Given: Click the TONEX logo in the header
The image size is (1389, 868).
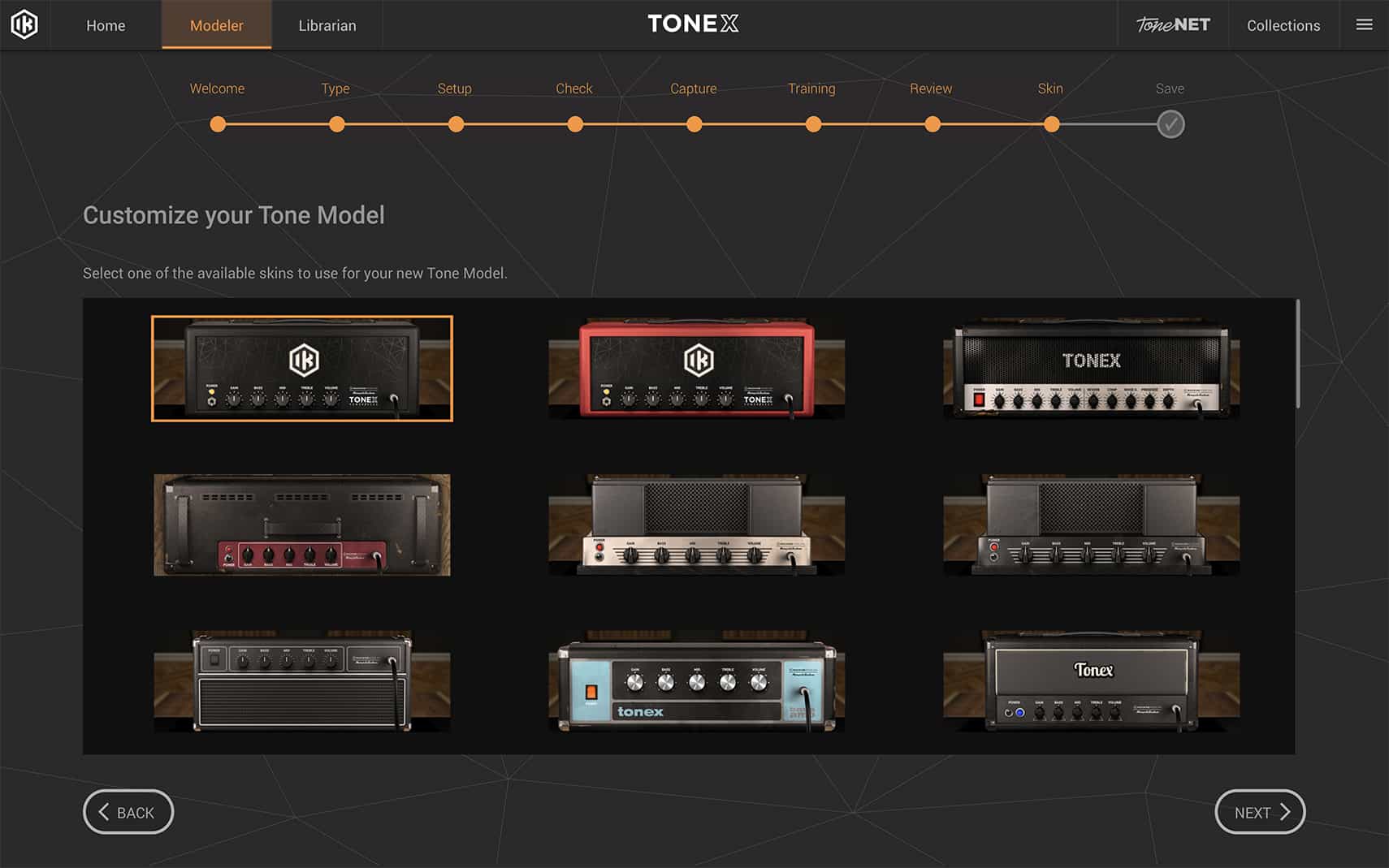Looking at the screenshot, I should 692,24.
